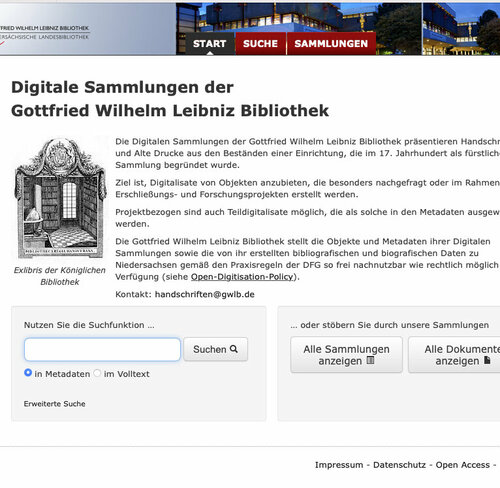Click the 'oder stöbern Sie durch unsere Sammlungen' label

[389, 325]
